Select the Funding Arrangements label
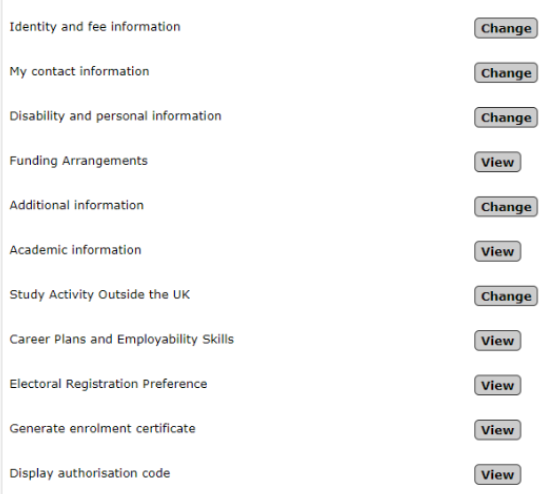The width and height of the screenshot is (549, 494). pyautogui.click(x=78, y=161)
